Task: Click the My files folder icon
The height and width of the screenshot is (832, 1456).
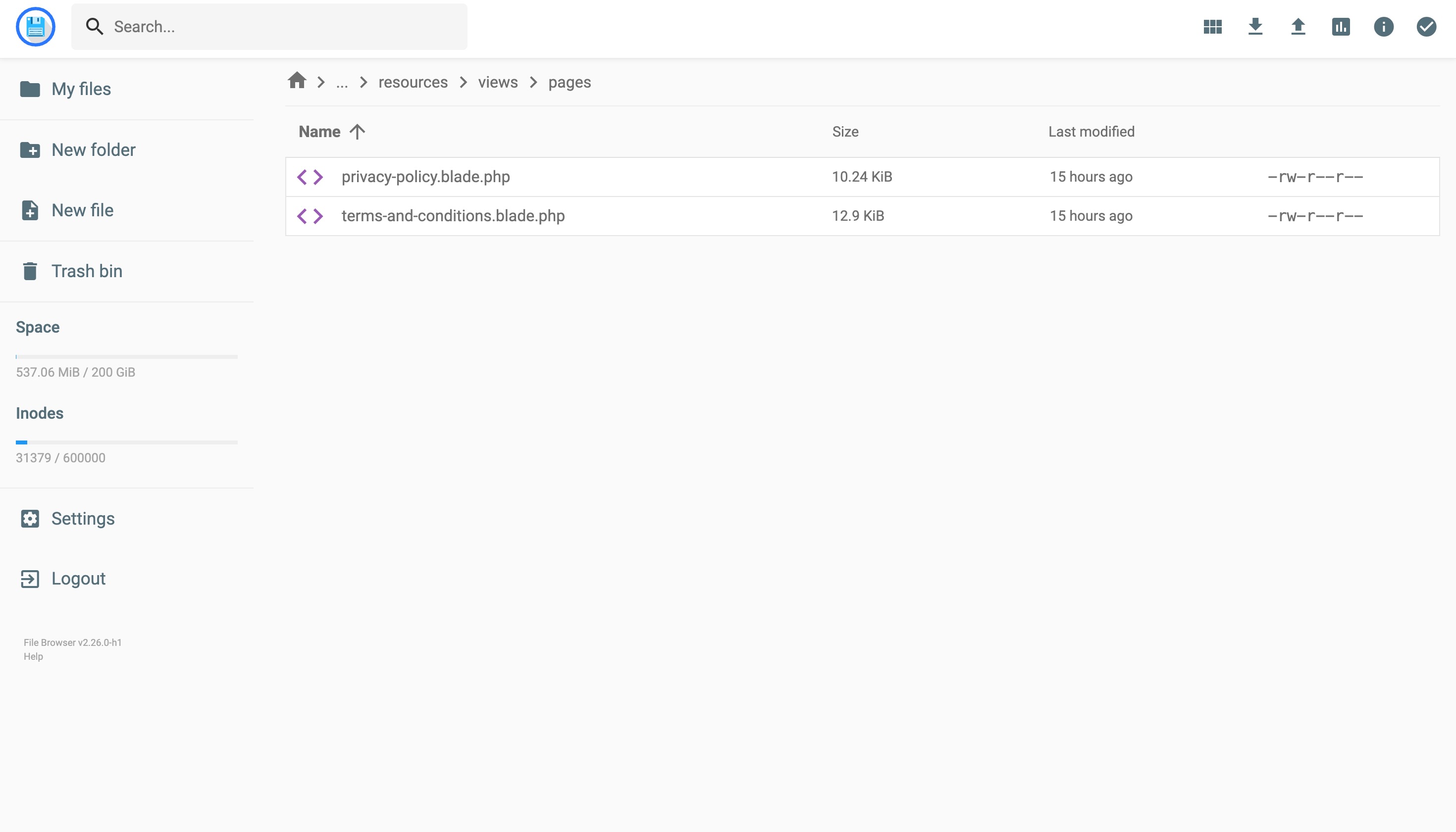Action: pyautogui.click(x=30, y=89)
